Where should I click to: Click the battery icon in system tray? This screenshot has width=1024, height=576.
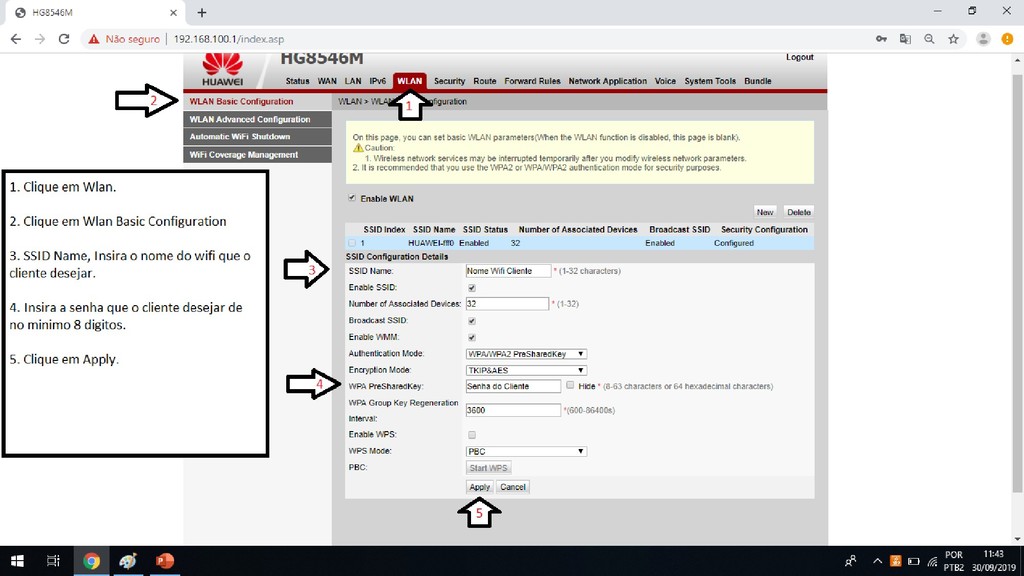pos(914,561)
